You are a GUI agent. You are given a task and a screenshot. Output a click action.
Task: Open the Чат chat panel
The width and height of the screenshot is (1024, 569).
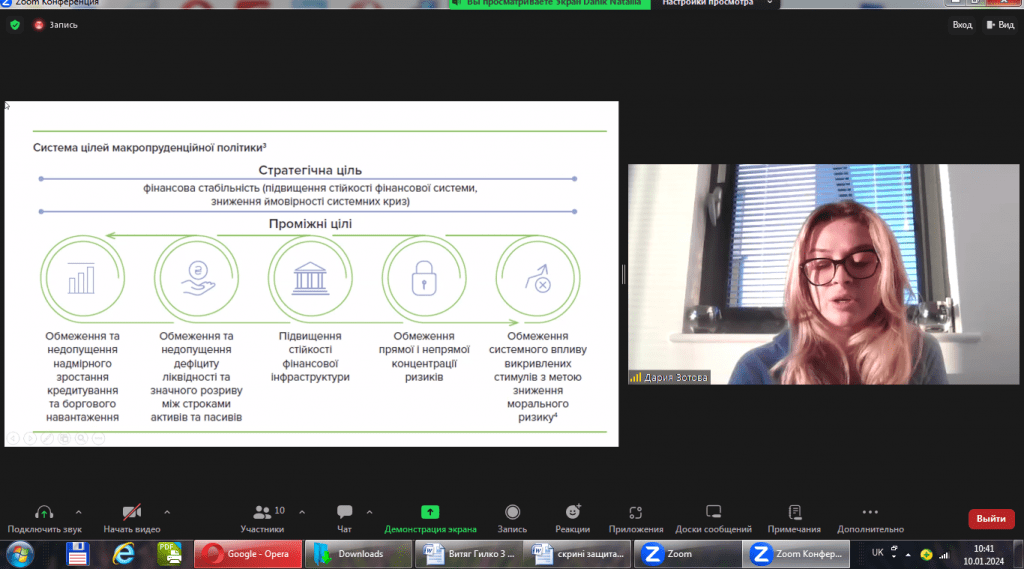(344, 513)
